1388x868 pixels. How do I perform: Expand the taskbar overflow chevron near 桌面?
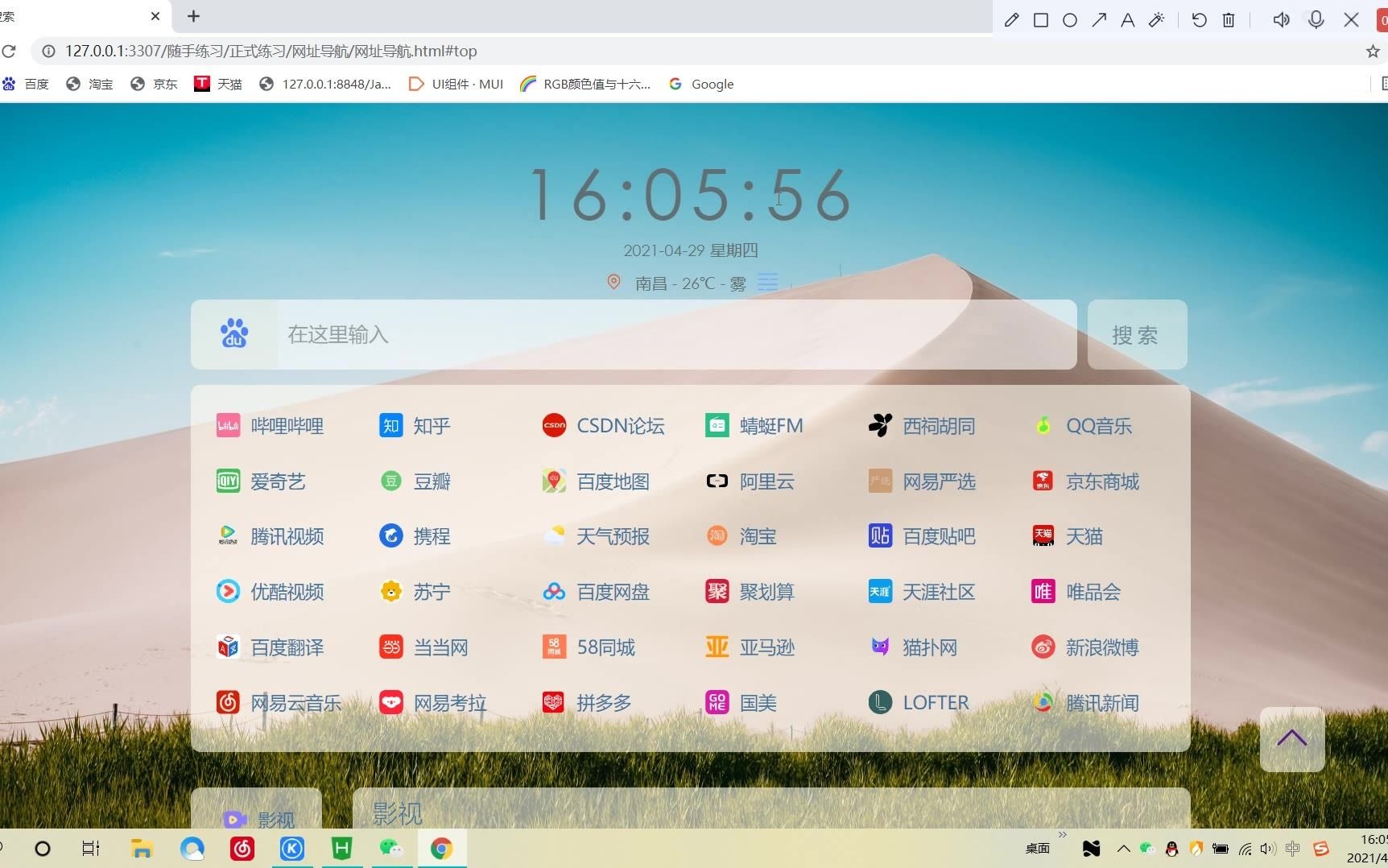point(1061,835)
